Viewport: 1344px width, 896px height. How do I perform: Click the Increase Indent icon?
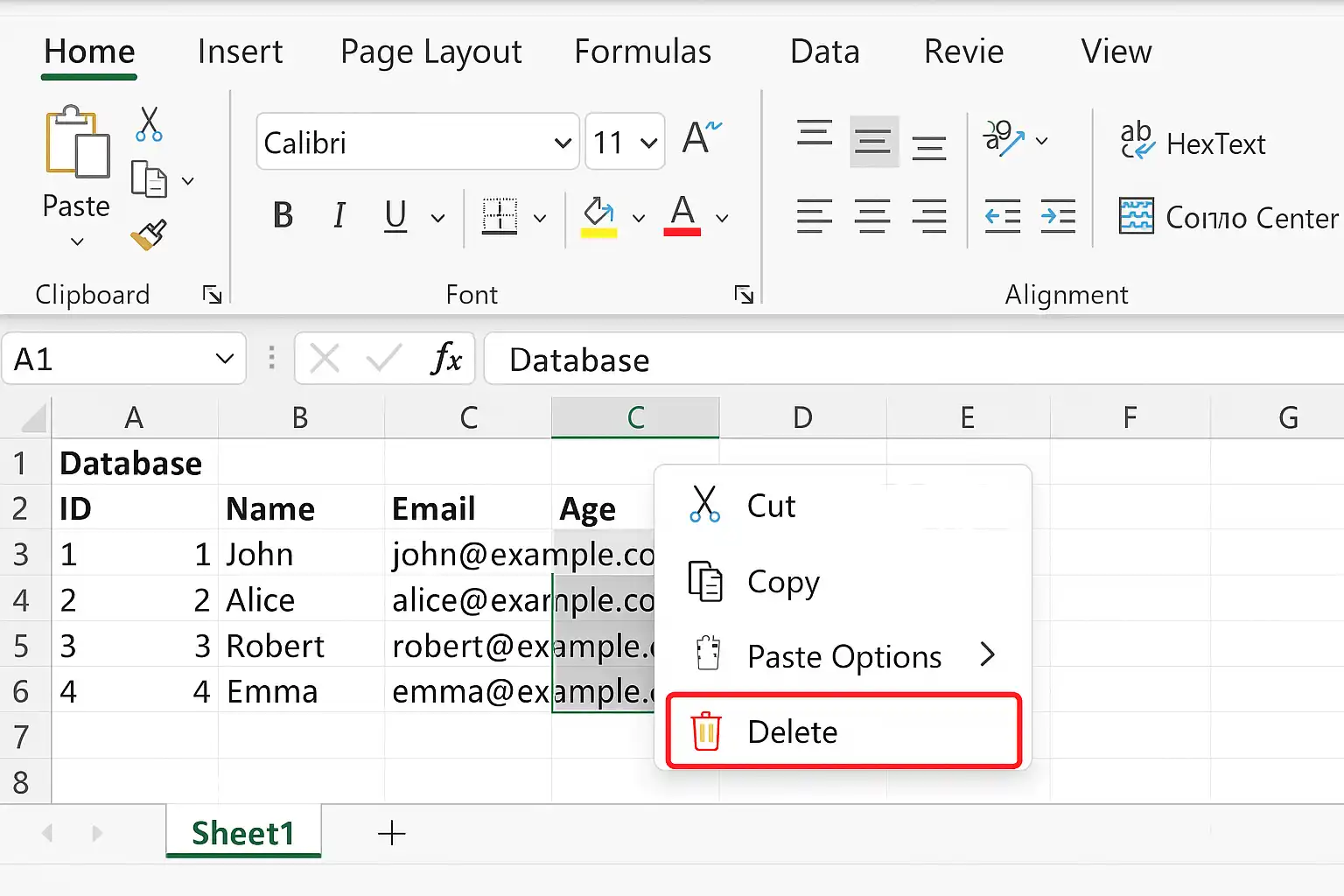(1058, 216)
